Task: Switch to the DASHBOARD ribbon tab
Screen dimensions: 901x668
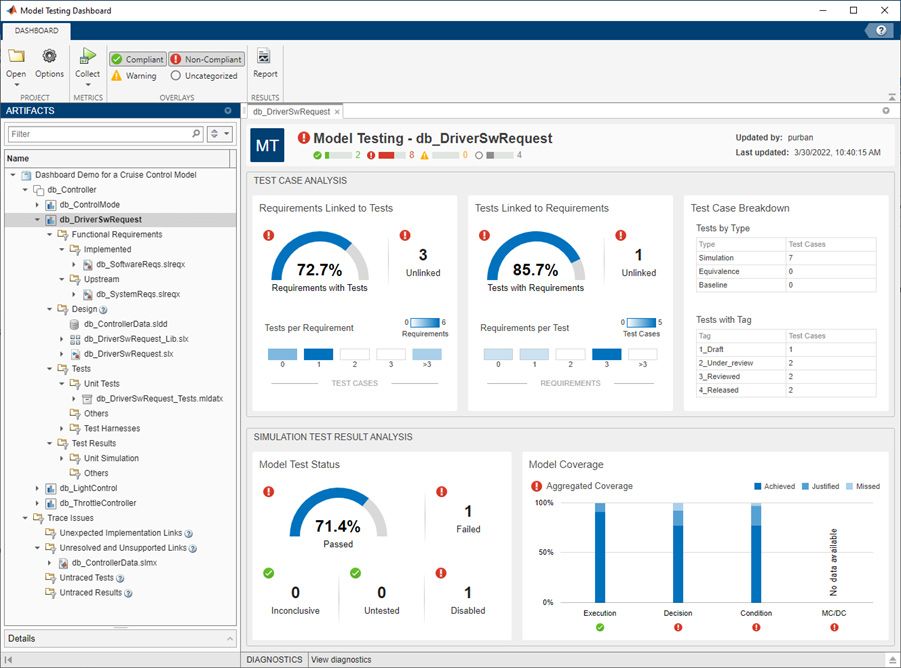Action: pyautogui.click(x=37, y=30)
